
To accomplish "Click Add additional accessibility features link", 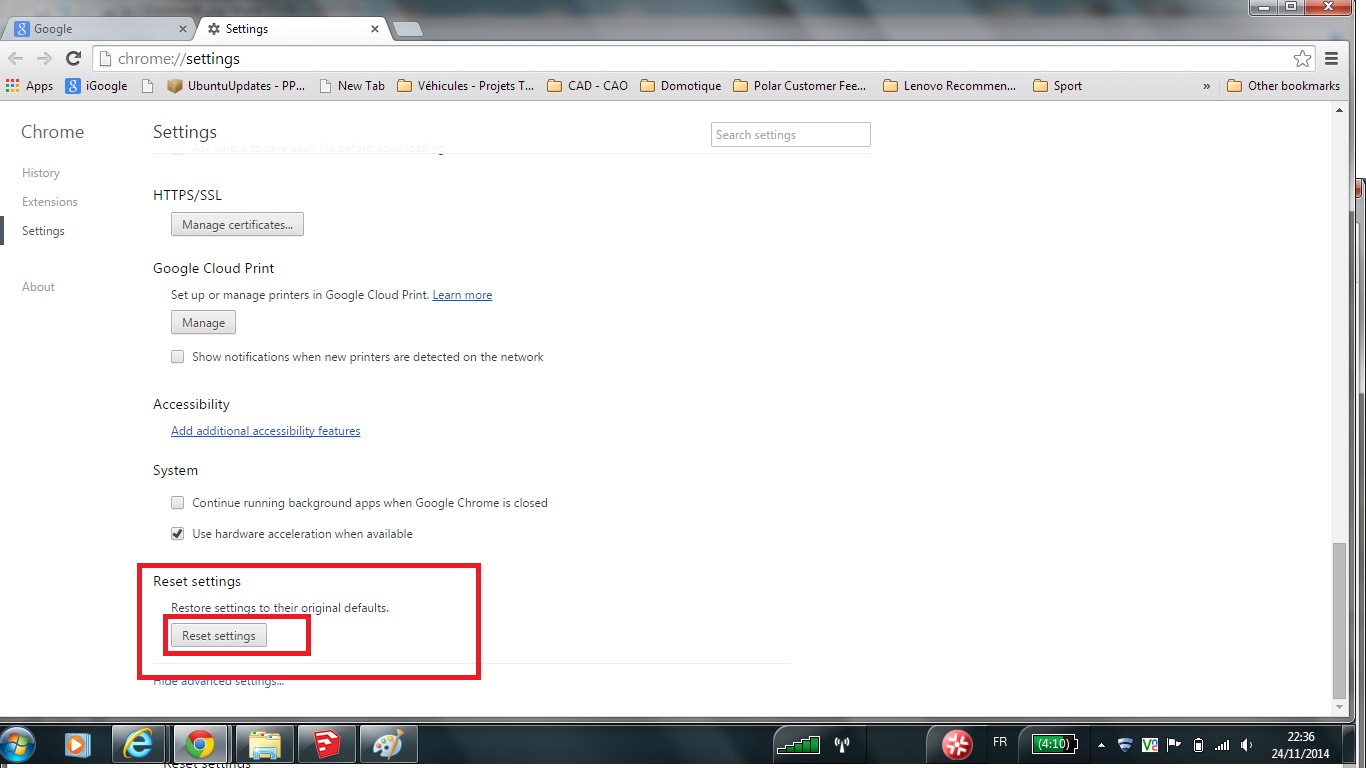I will (x=265, y=431).
